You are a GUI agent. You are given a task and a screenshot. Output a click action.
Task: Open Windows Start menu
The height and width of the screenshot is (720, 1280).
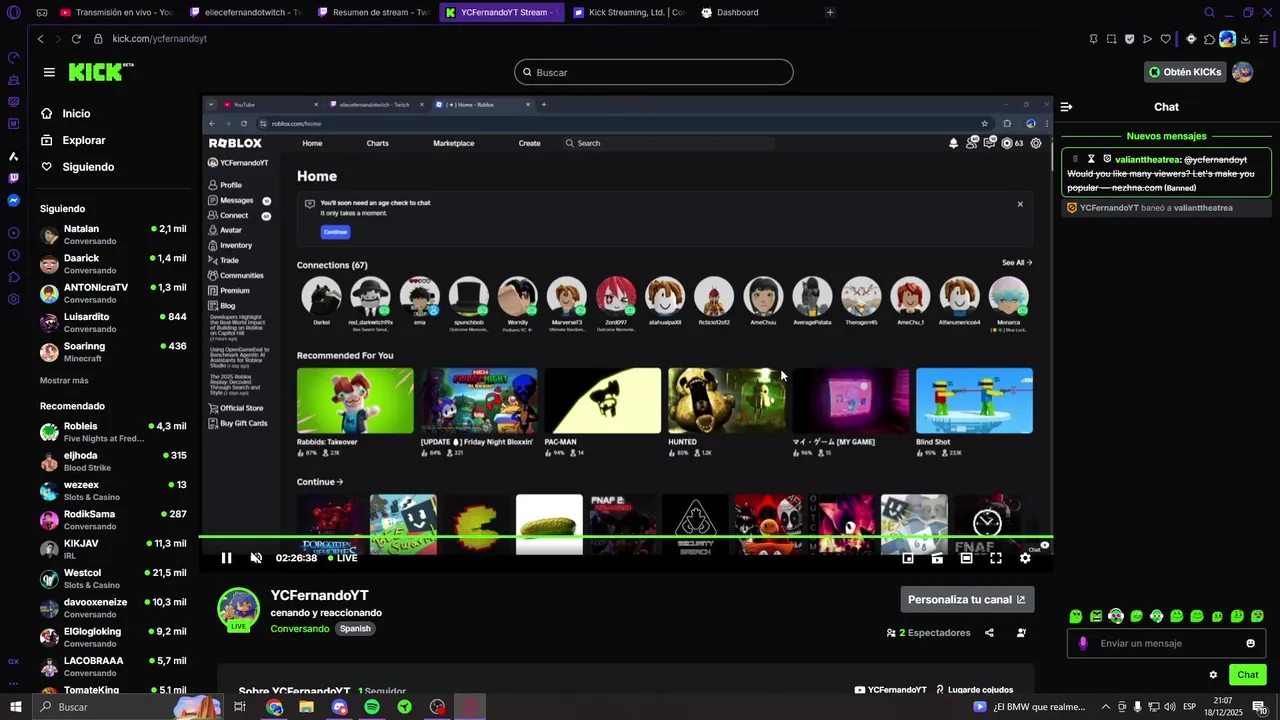(x=15, y=707)
